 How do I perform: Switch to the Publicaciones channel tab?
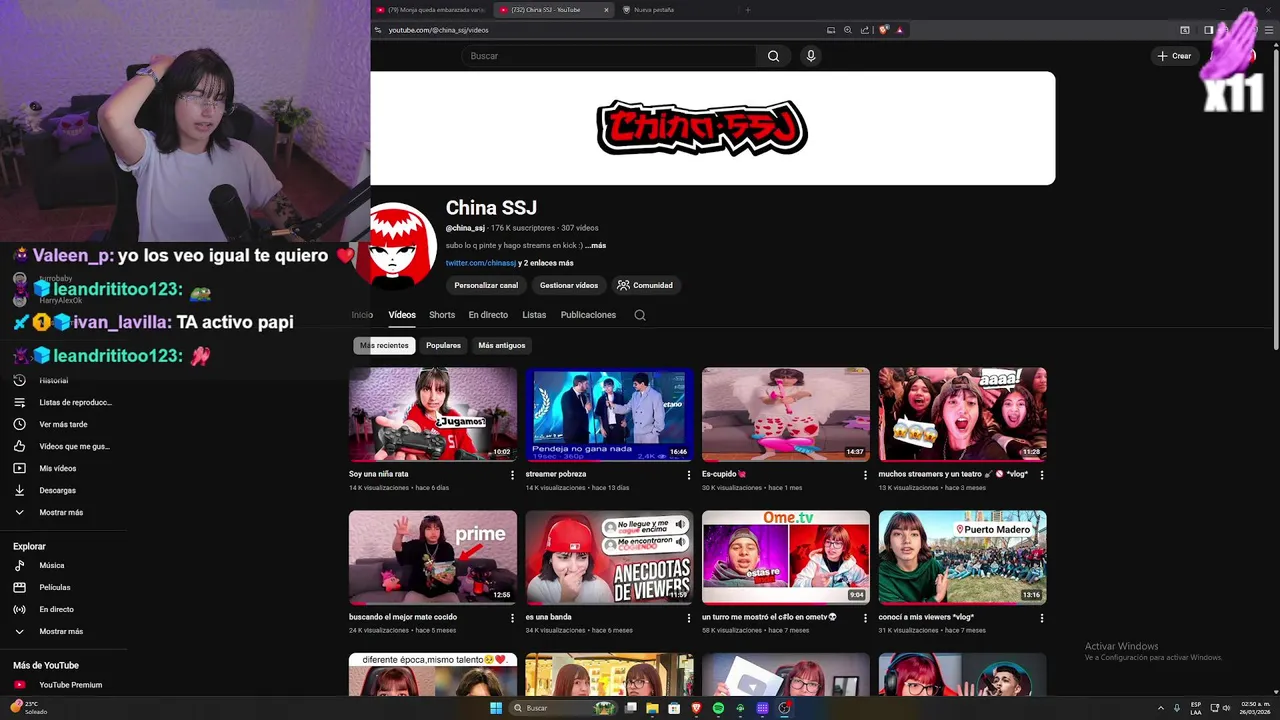point(588,315)
